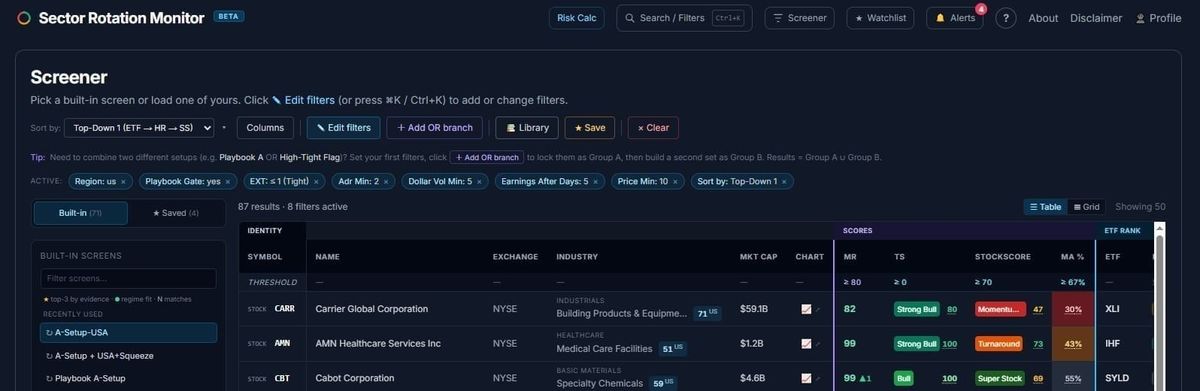Remove the 'Price Min: 10' filter chip
1200x391 pixels.
point(675,182)
